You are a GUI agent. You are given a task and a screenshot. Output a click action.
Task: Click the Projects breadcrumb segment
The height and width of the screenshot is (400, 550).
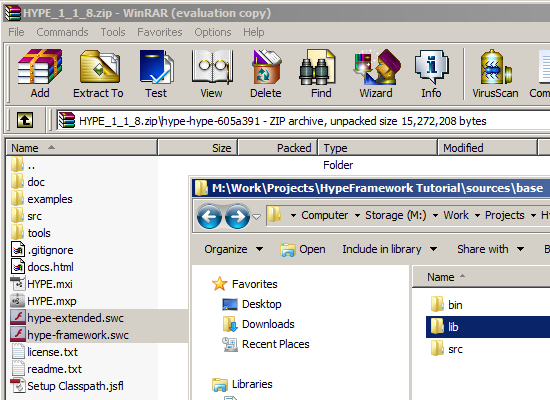tap(504, 215)
